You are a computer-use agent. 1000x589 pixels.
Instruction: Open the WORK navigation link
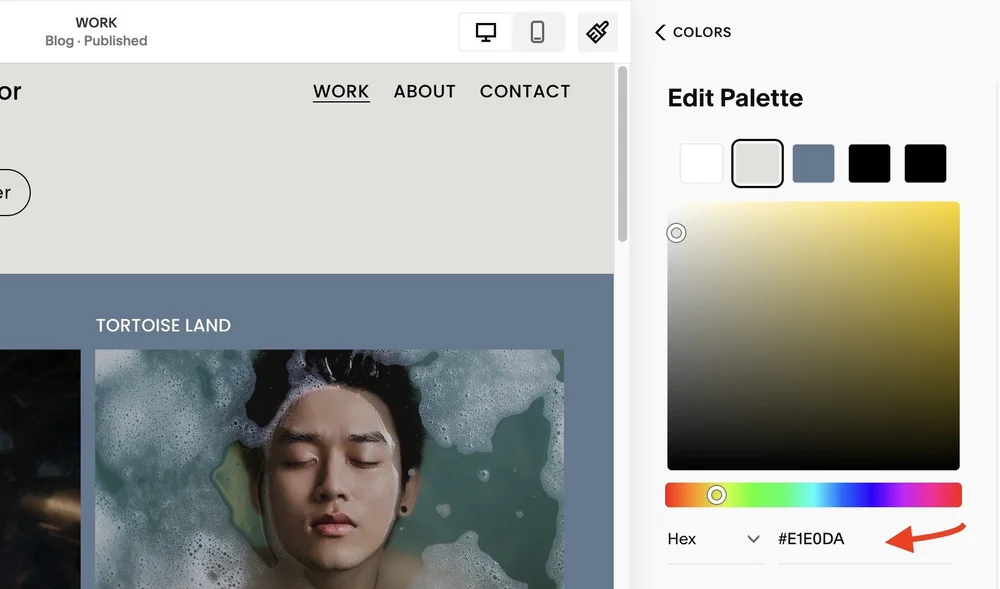pos(341,92)
